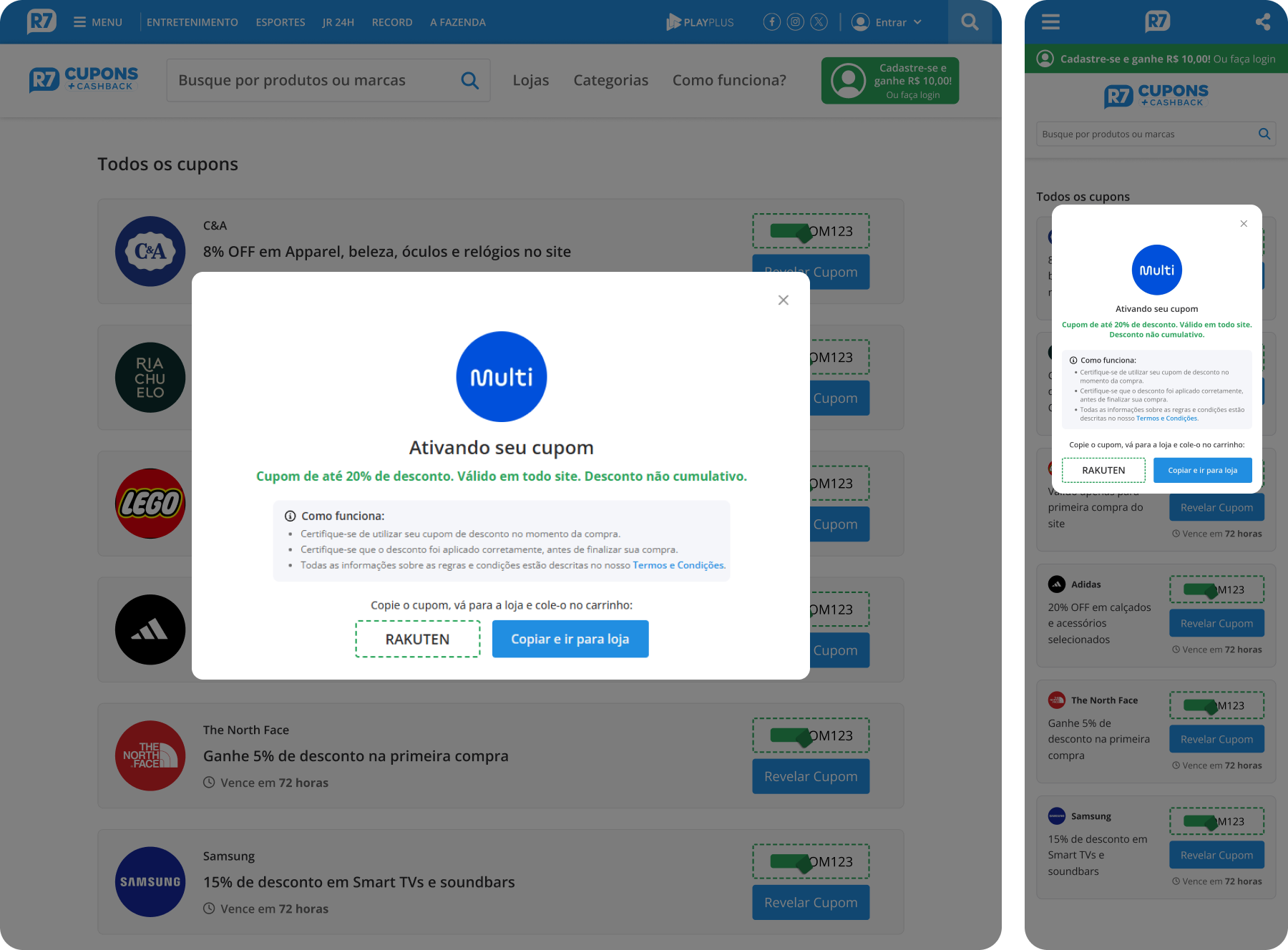Click the PlayPlus logo link
This screenshot has width=1288, height=950.
(x=700, y=22)
